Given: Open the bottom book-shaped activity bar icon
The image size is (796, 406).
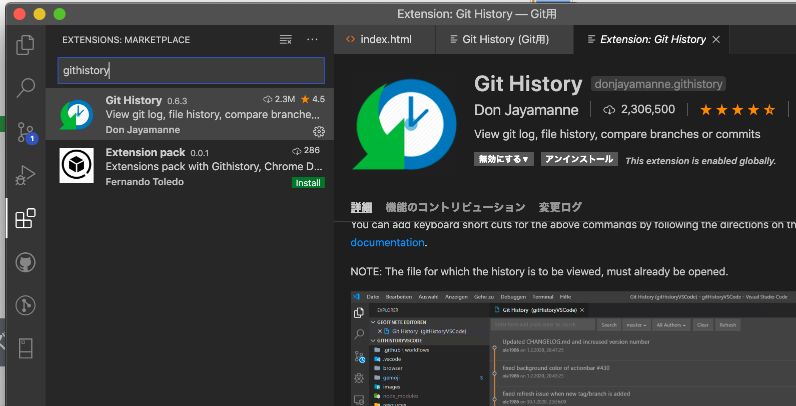Looking at the screenshot, I should [25, 348].
